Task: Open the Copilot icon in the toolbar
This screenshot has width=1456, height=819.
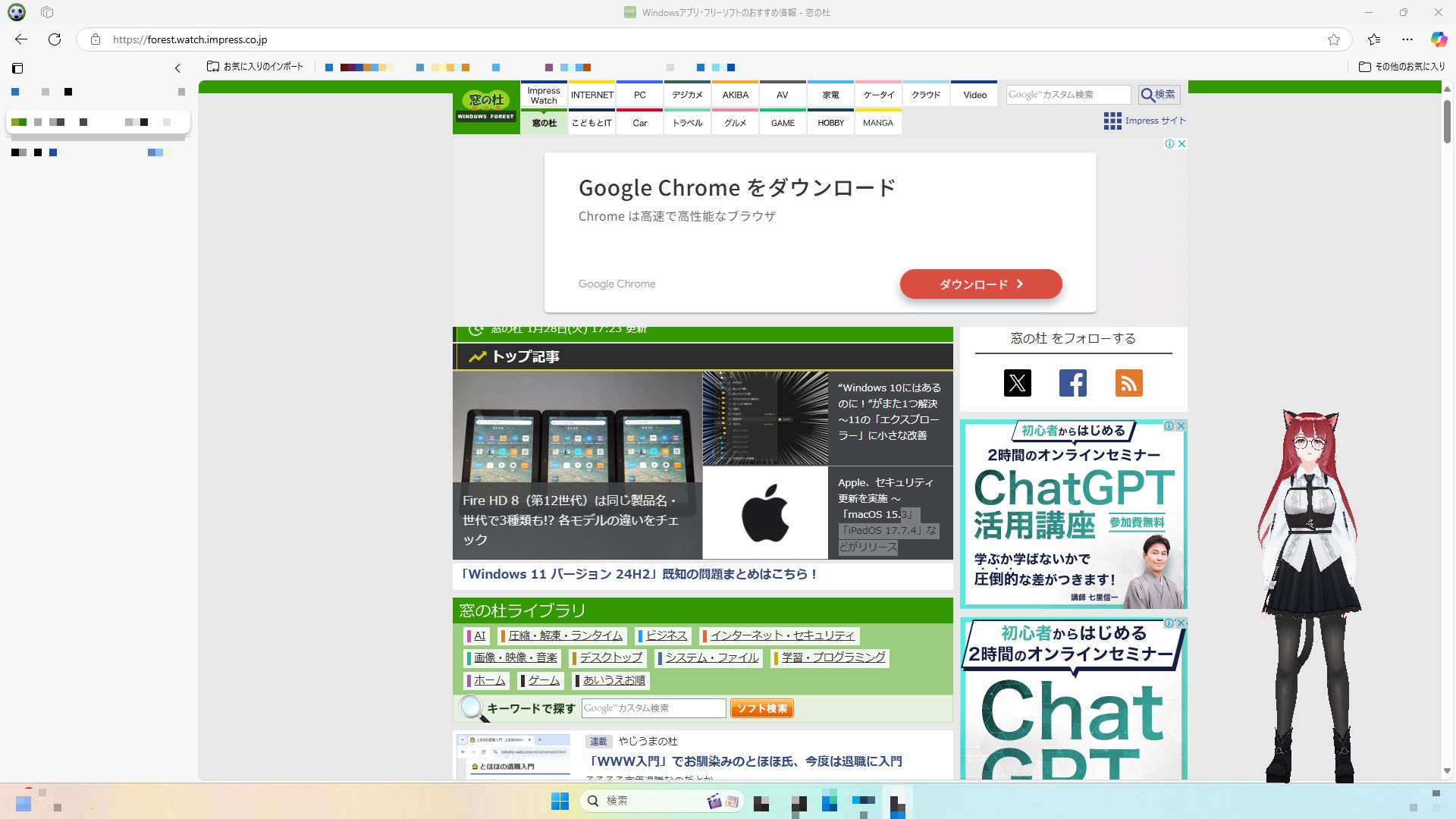Action: pos(1439,39)
